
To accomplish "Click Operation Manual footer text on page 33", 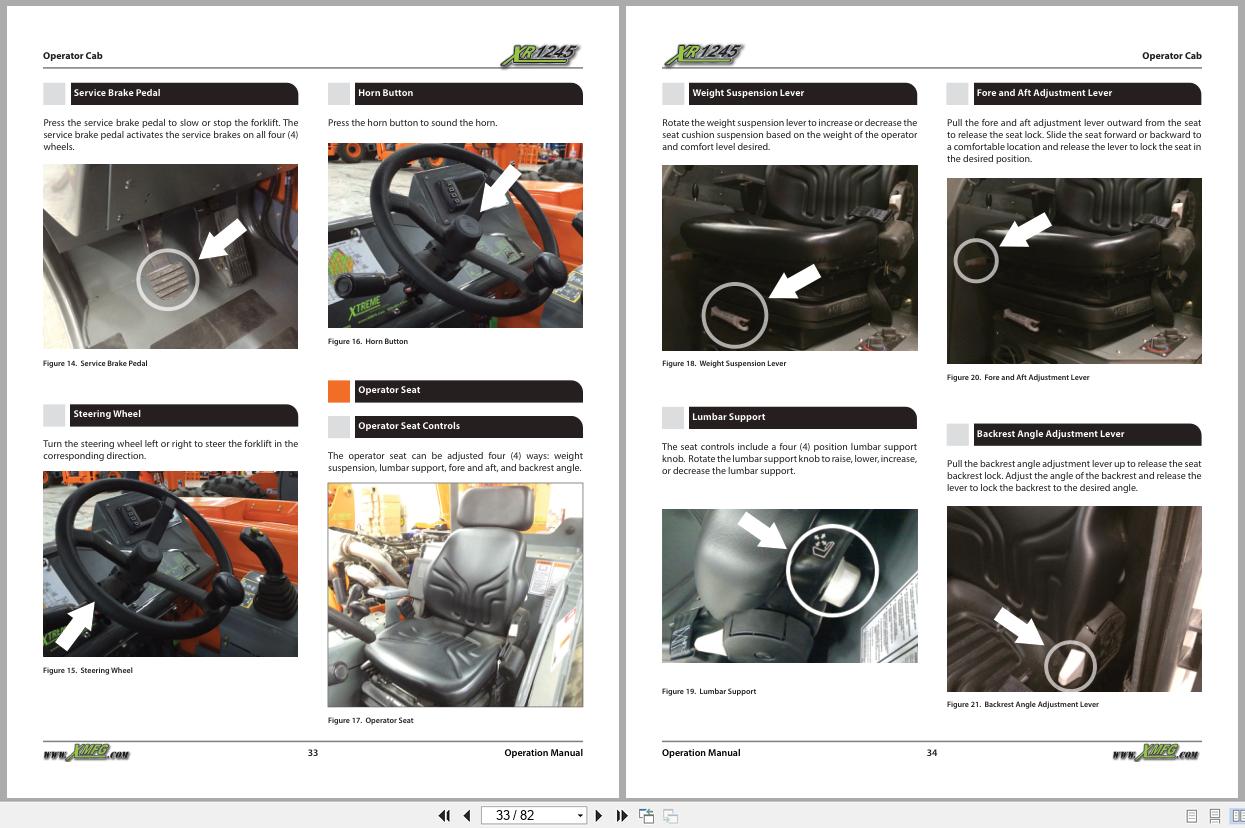I will [543, 753].
